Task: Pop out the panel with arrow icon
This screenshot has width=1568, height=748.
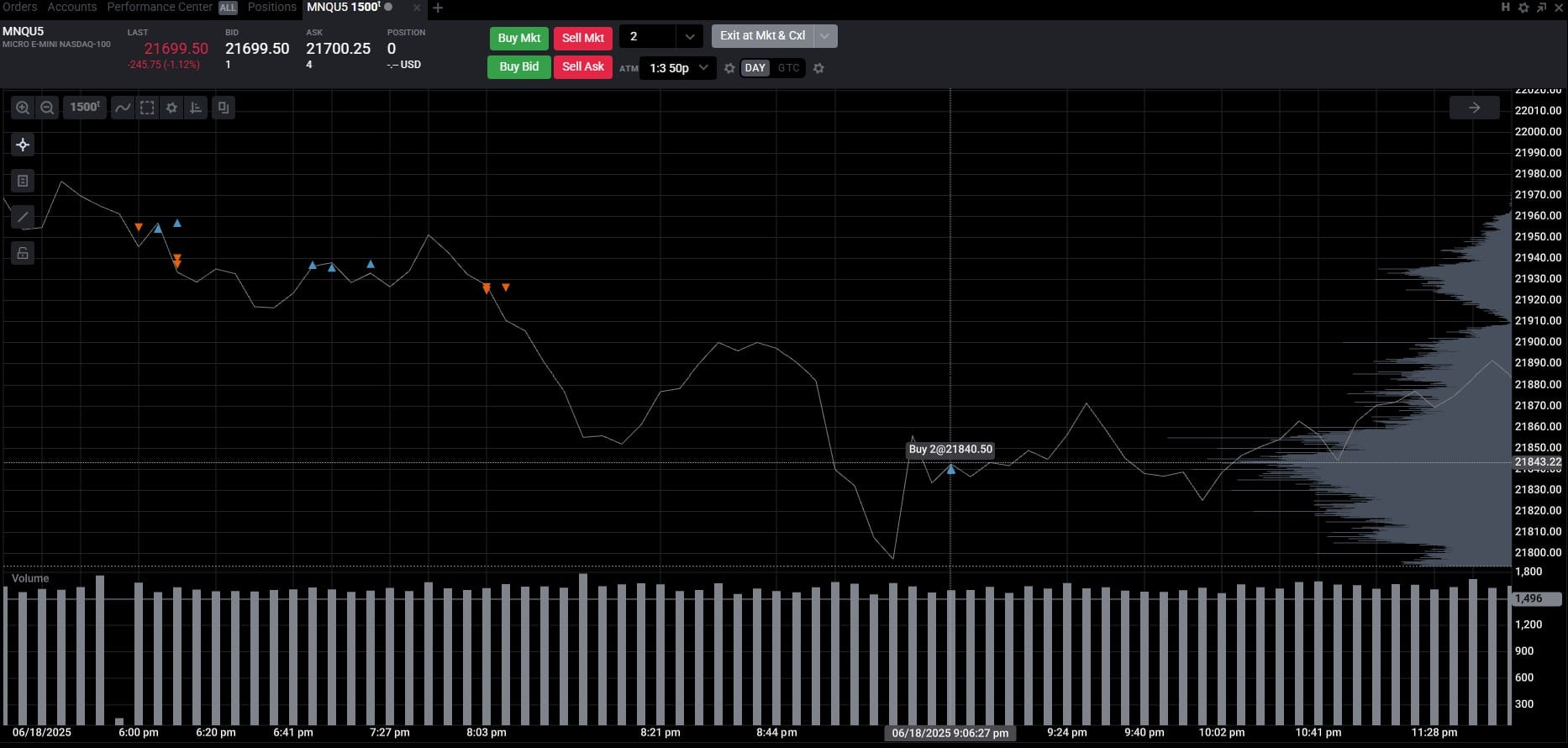Action: tap(1541, 8)
